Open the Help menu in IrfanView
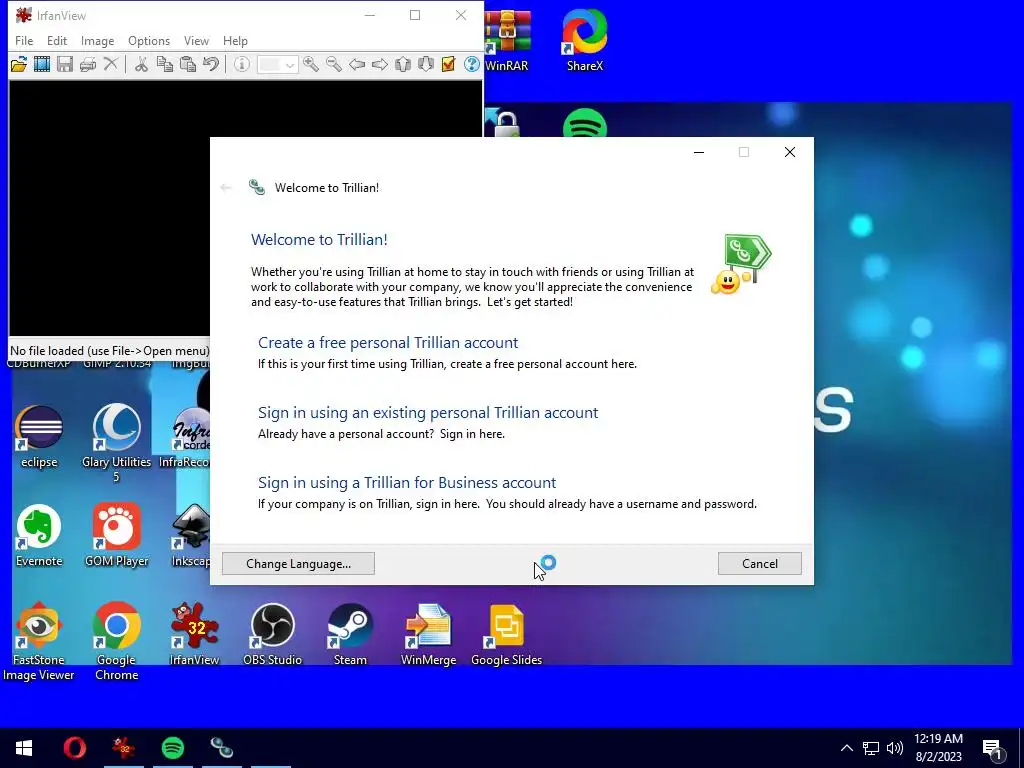The height and width of the screenshot is (768, 1024). 235,40
